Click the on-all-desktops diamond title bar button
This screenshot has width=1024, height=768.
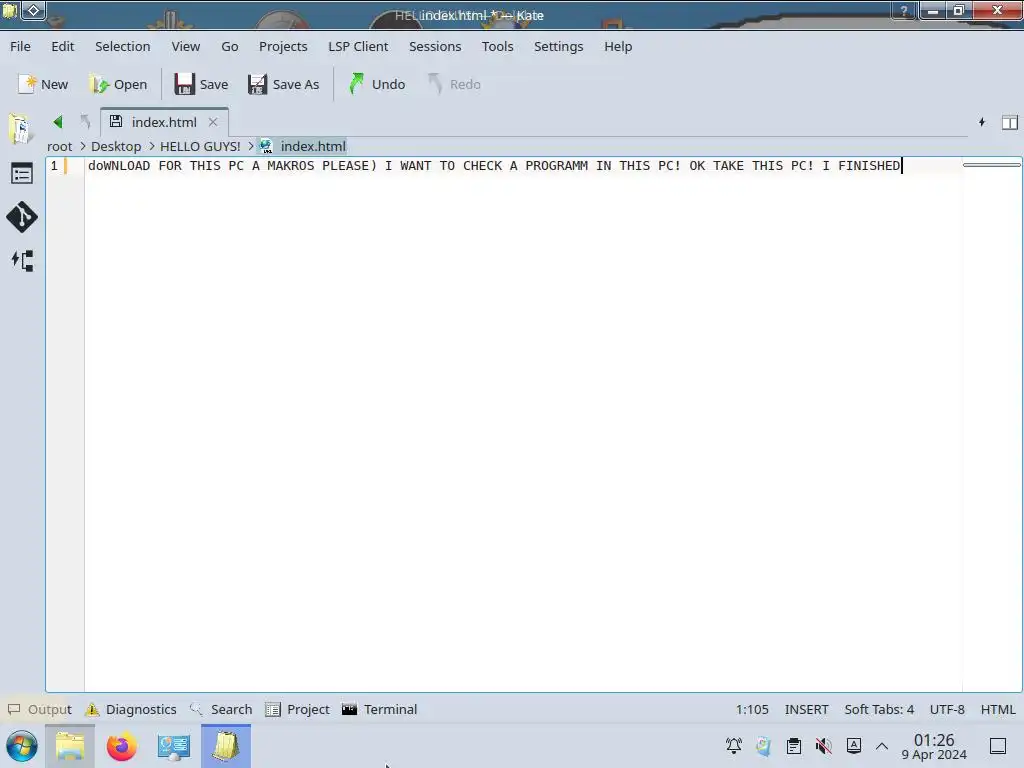(34, 10)
